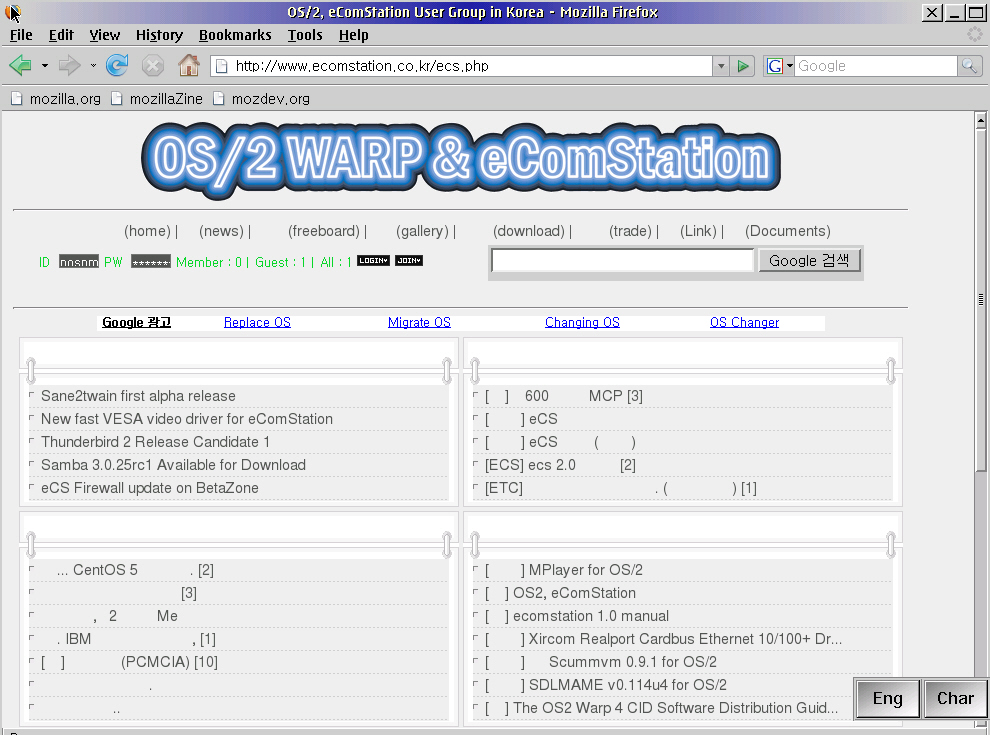Open the Forward history dropdown arrow
The height and width of the screenshot is (735, 990).
(x=93, y=65)
